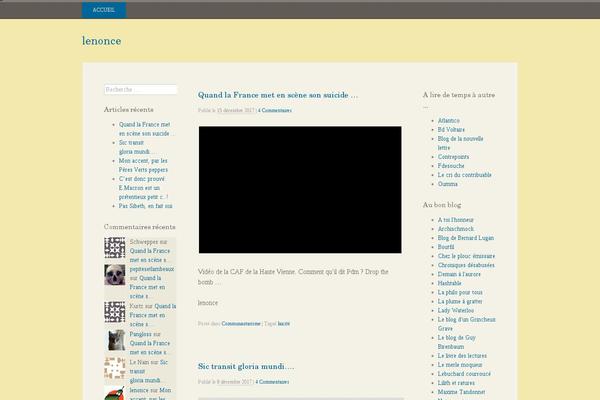The height and width of the screenshot is (400, 600).
Task: Open 'Le merle moqueur' link
Action: click(460, 365)
